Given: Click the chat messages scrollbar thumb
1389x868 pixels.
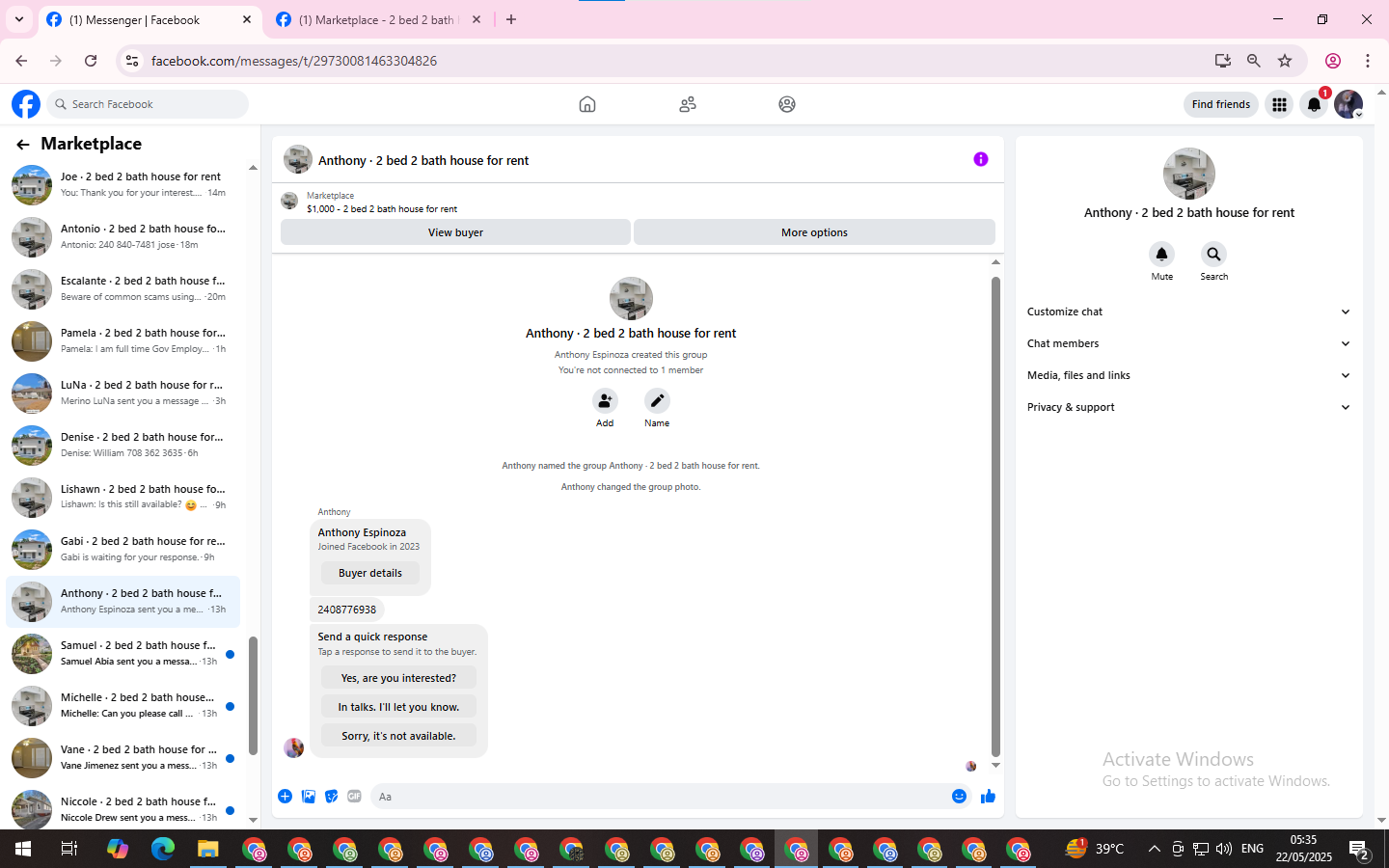Looking at the screenshot, I should [x=995, y=516].
